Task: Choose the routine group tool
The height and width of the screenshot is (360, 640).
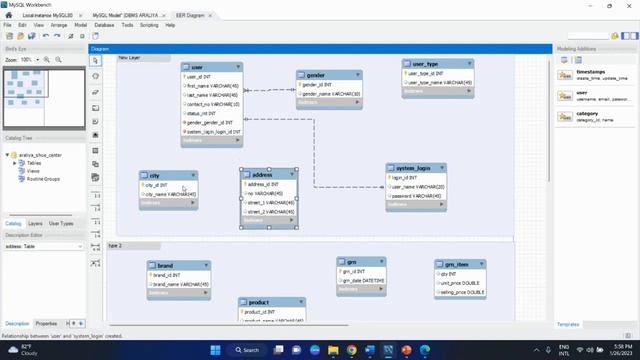Action: [x=96, y=178]
